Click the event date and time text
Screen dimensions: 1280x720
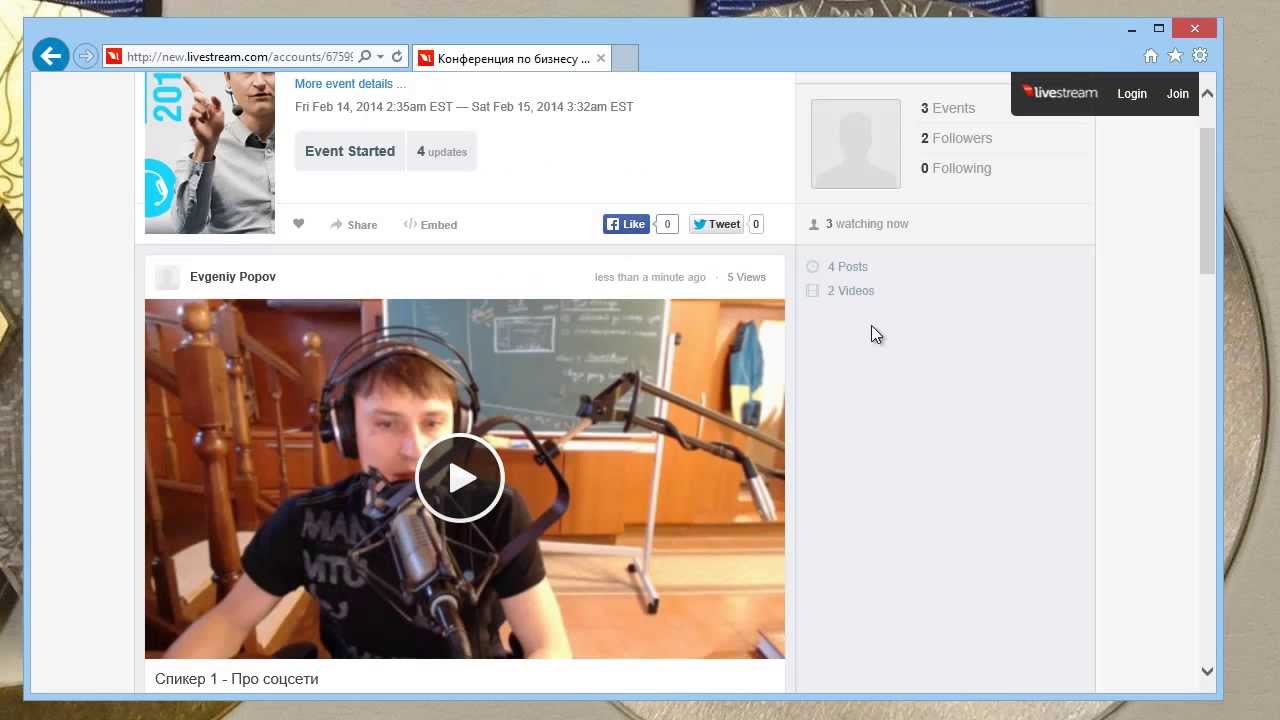[x=464, y=107]
